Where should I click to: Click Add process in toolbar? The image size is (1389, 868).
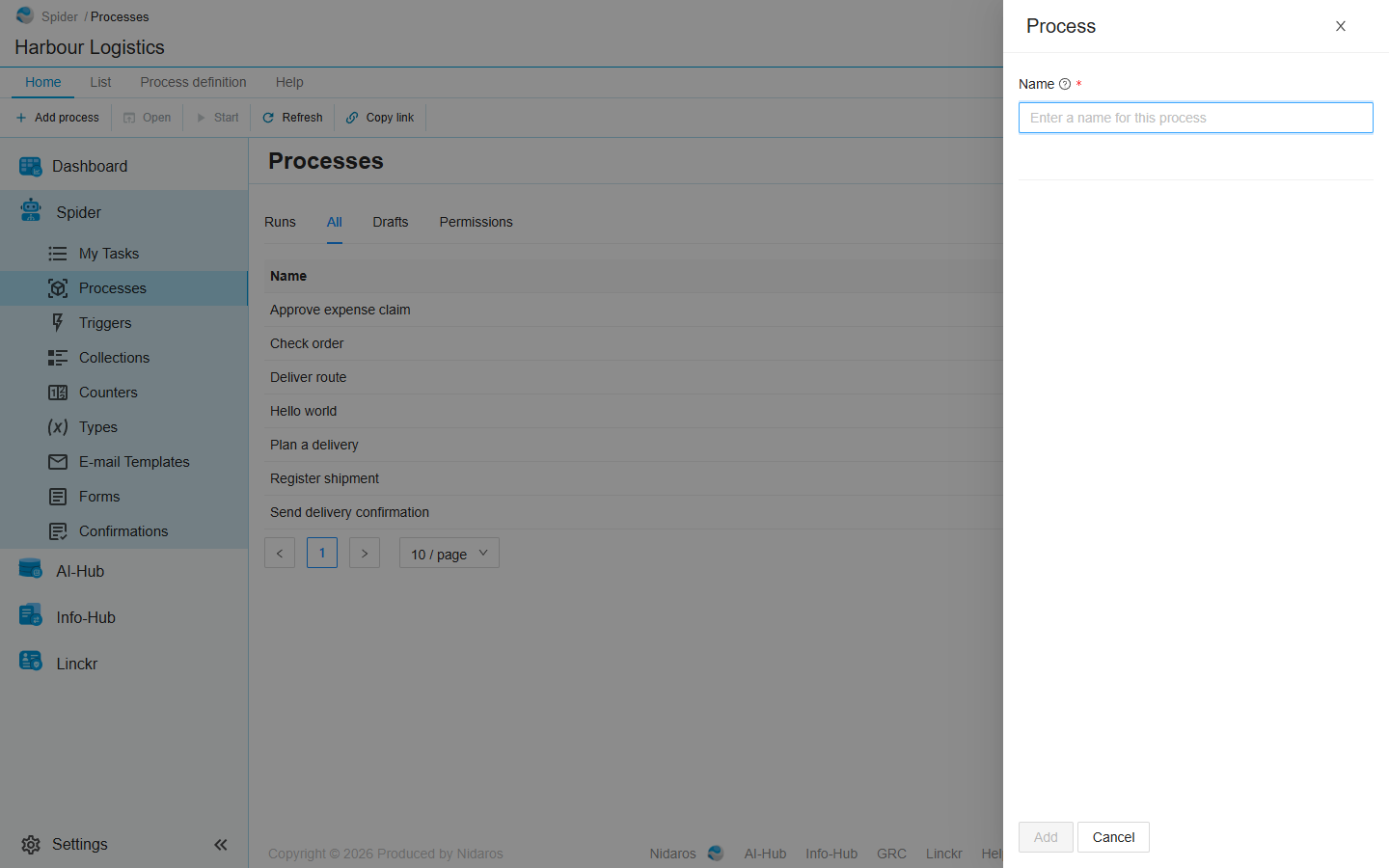(58, 118)
